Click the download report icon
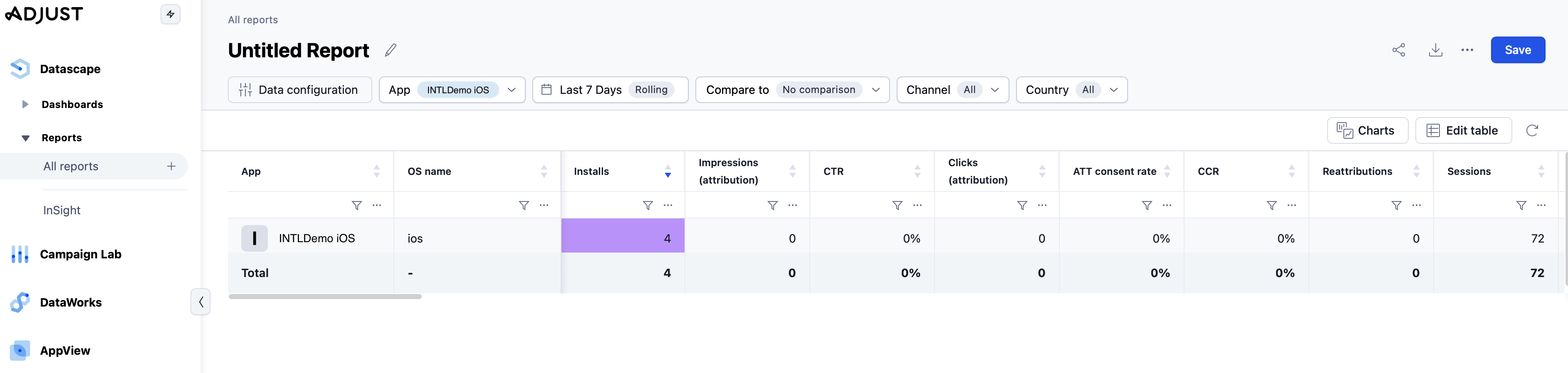This screenshot has width=1568, height=373. [x=1434, y=50]
